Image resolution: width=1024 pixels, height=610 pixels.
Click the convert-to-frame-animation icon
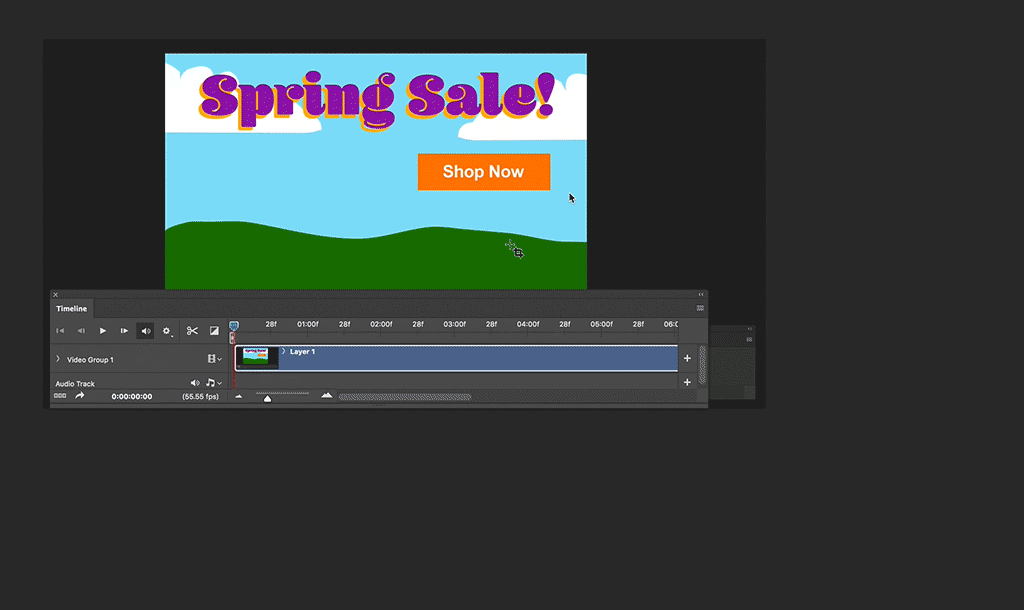58,395
